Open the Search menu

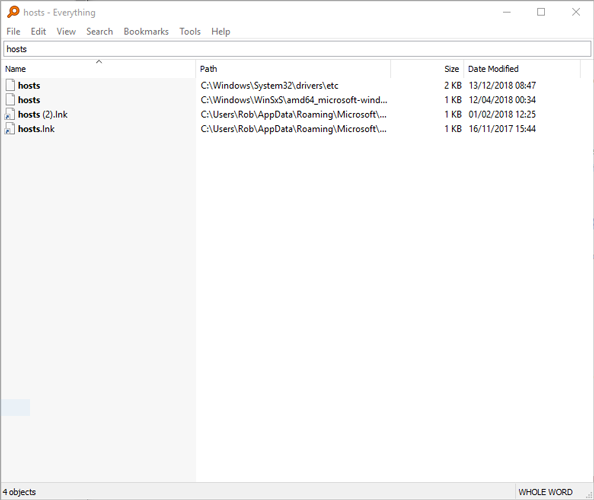pos(99,31)
